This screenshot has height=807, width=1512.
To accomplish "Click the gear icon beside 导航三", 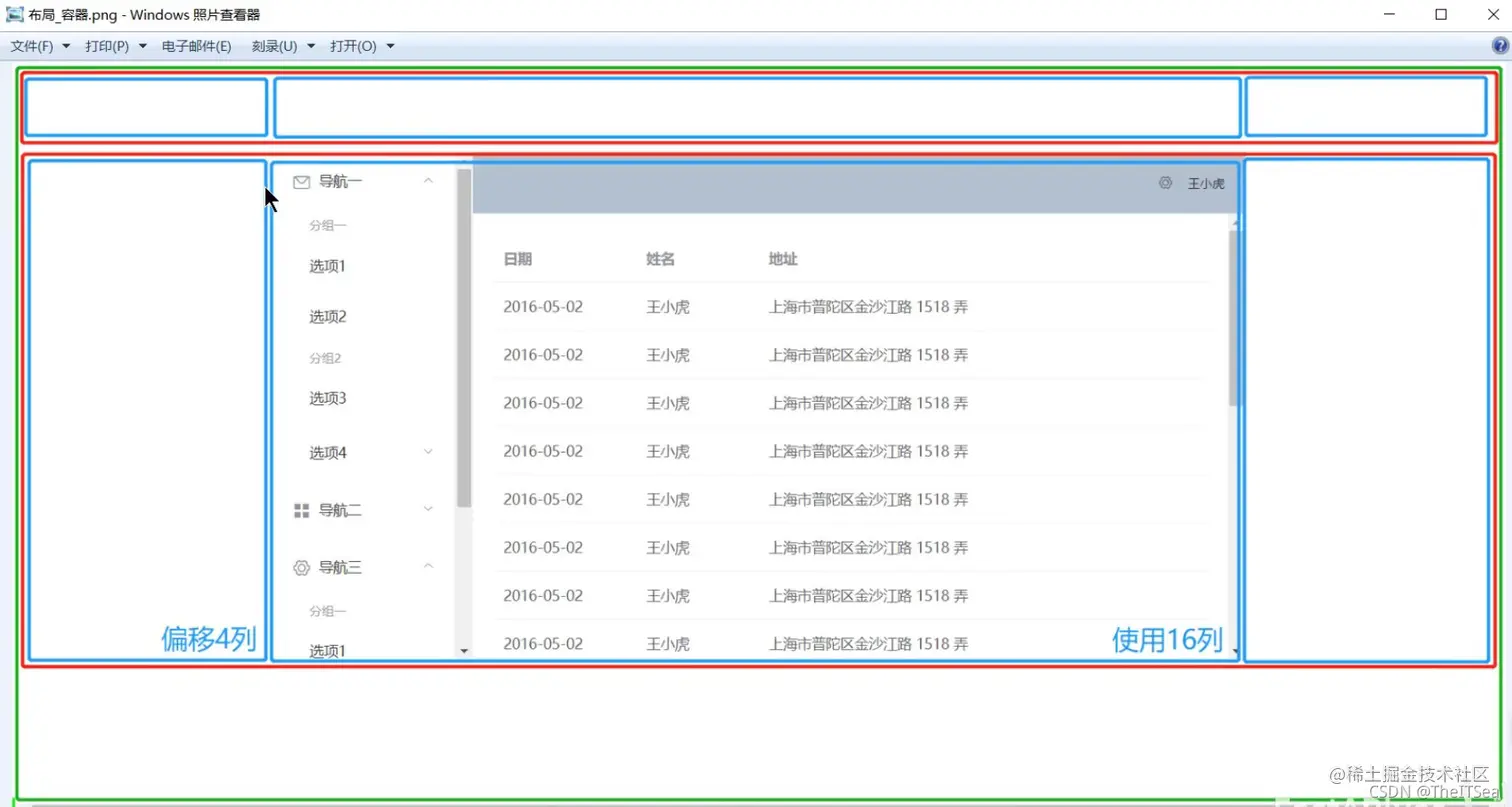I will (x=301, y=567).
